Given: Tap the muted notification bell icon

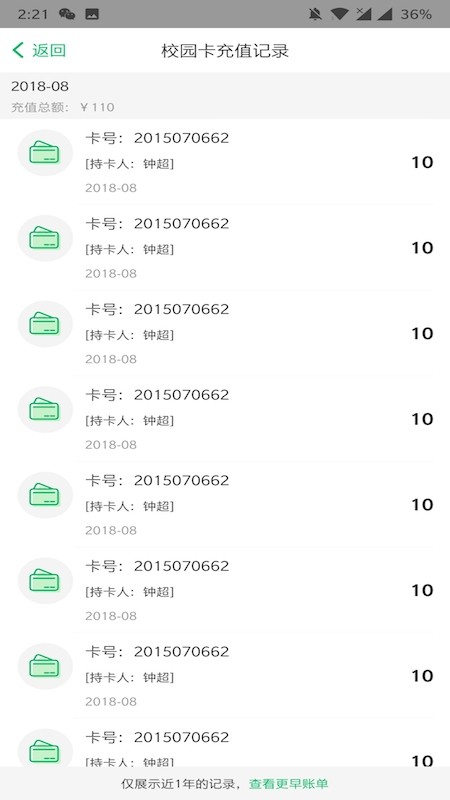Looking at the screenshot, I should (x=315, y=14).
